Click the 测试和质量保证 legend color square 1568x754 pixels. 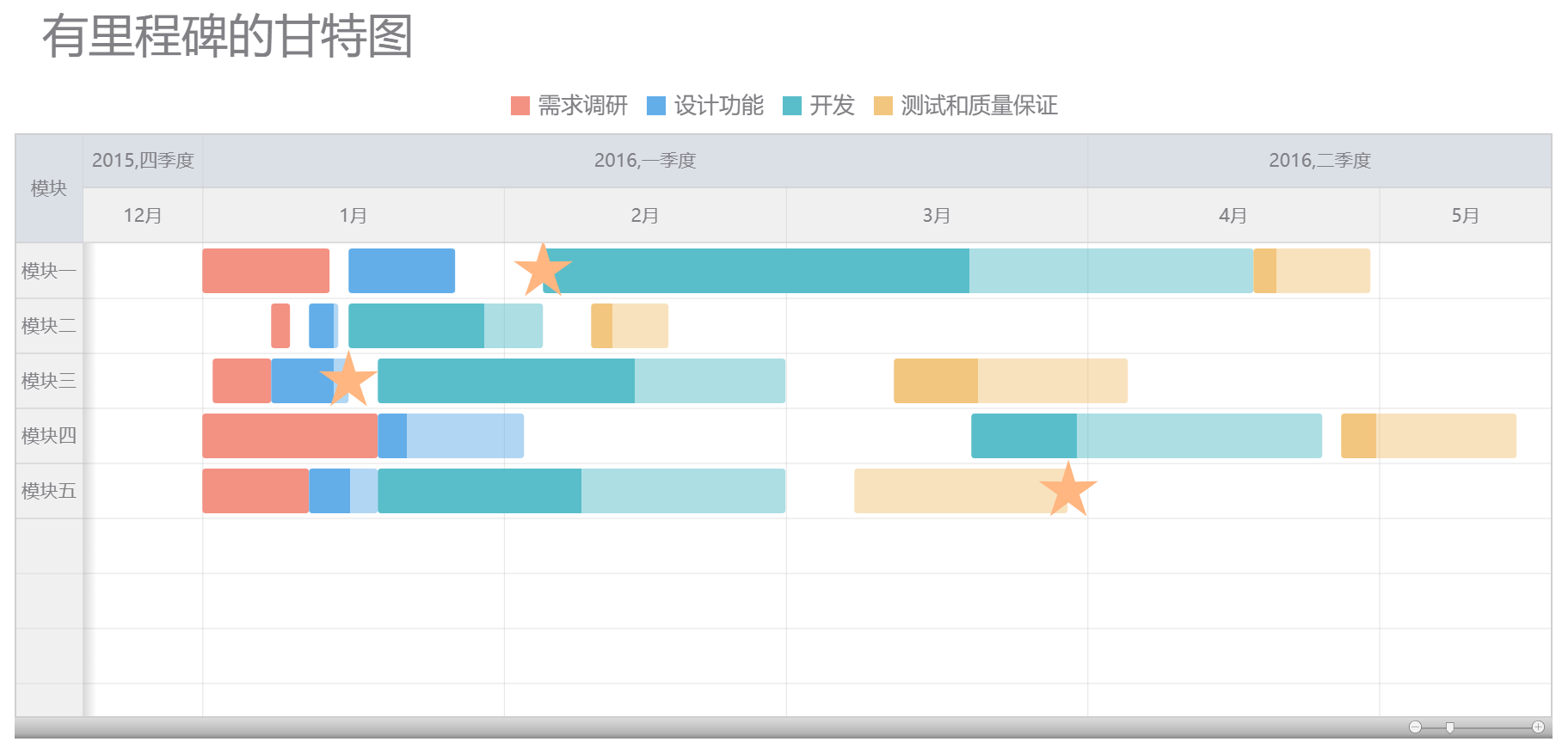[882, 106]
